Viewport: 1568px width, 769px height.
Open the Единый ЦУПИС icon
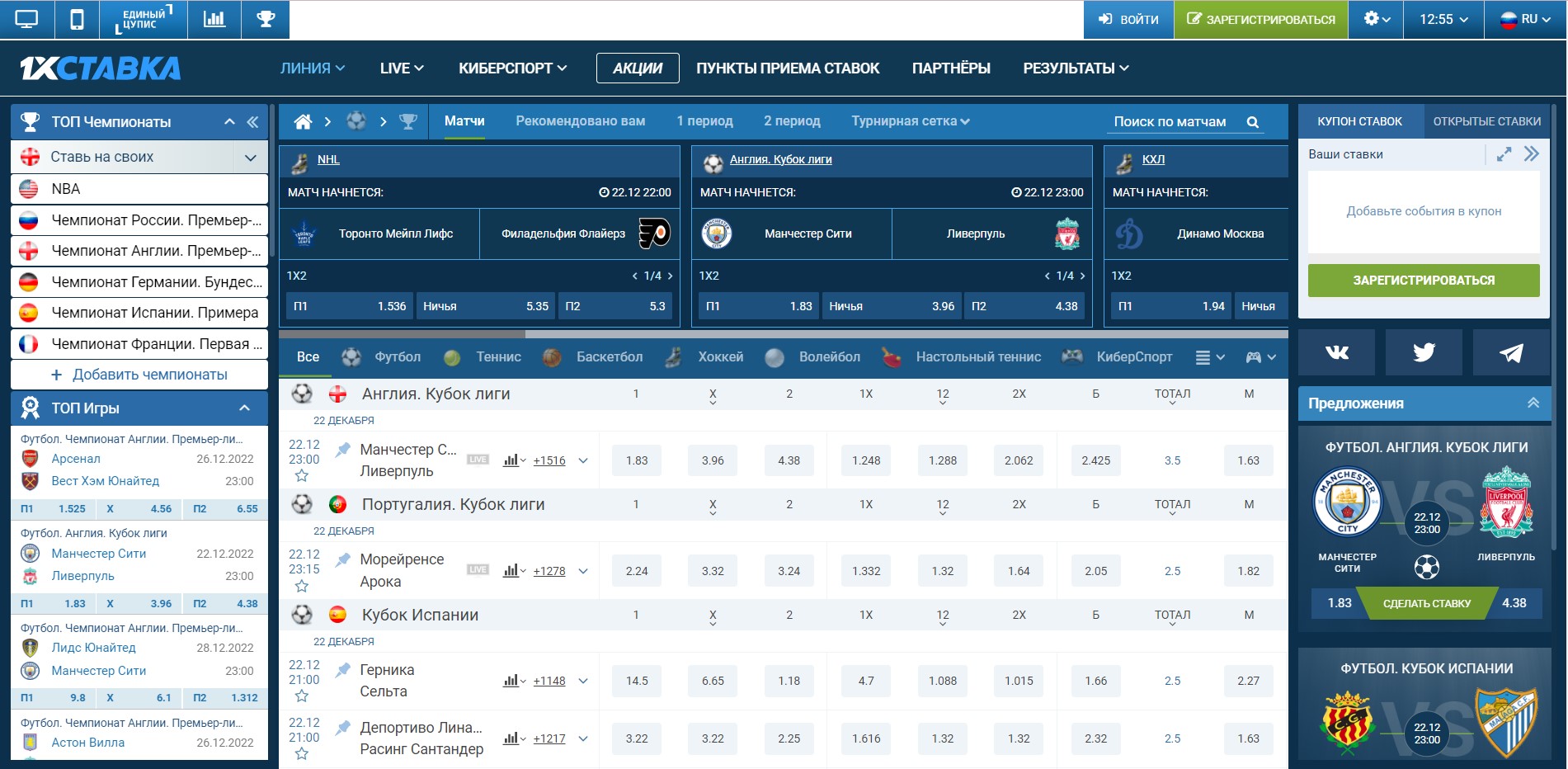(144, 19)
